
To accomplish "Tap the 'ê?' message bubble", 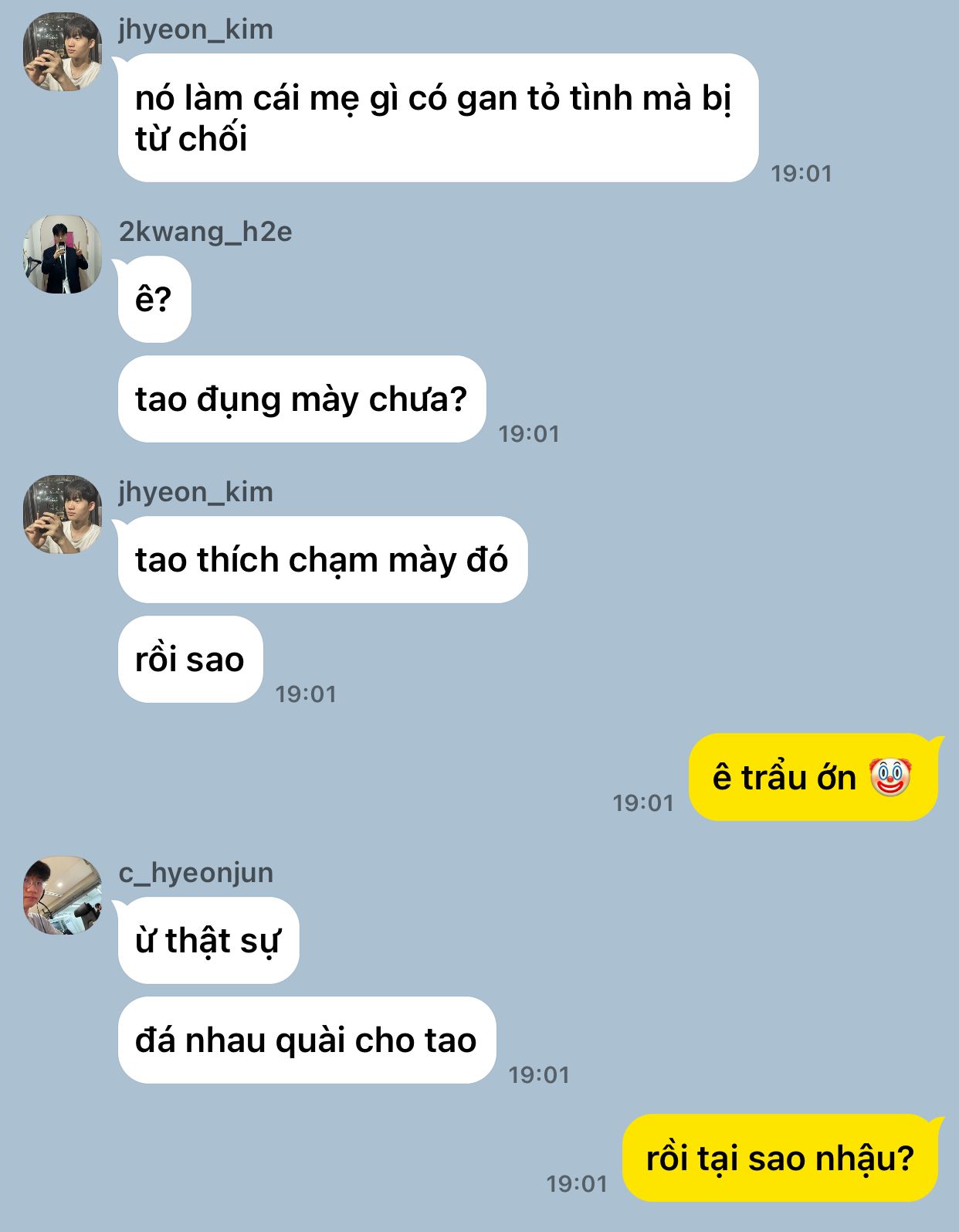I will [154, 299].
